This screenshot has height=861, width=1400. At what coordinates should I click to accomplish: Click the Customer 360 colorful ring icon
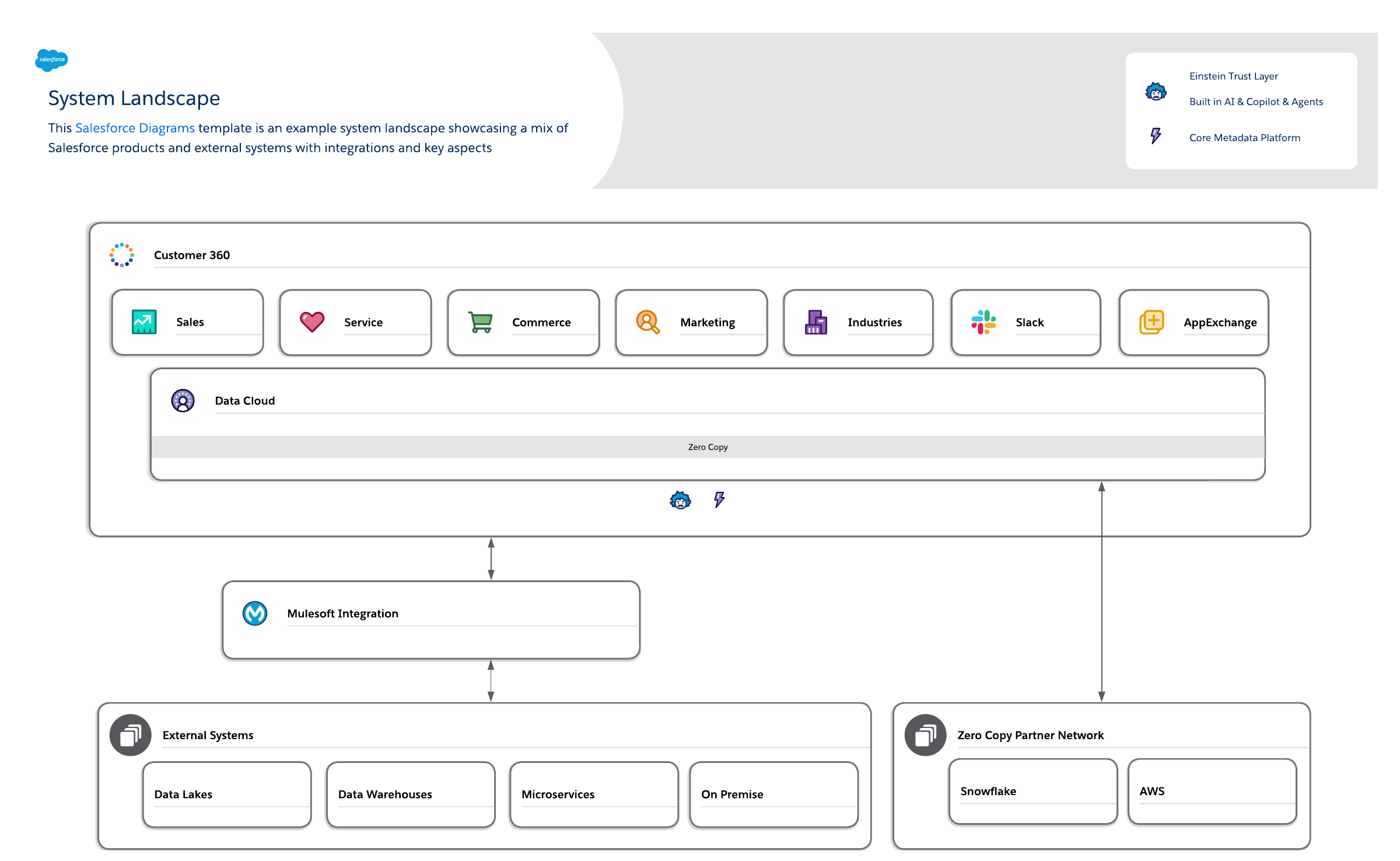coord(122,255)
